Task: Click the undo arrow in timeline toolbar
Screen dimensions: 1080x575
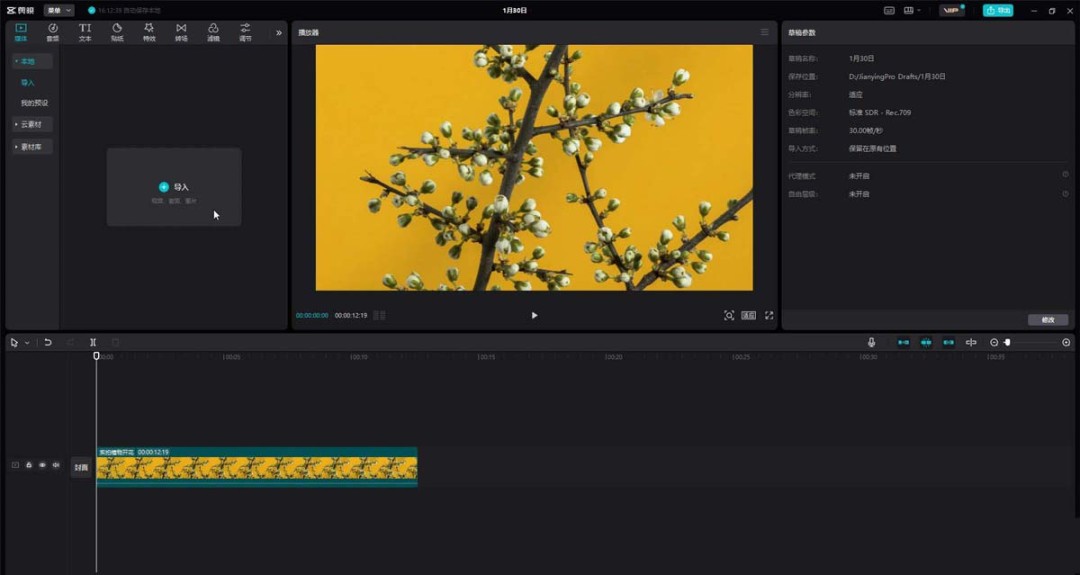Action: (x=48, y=343)
